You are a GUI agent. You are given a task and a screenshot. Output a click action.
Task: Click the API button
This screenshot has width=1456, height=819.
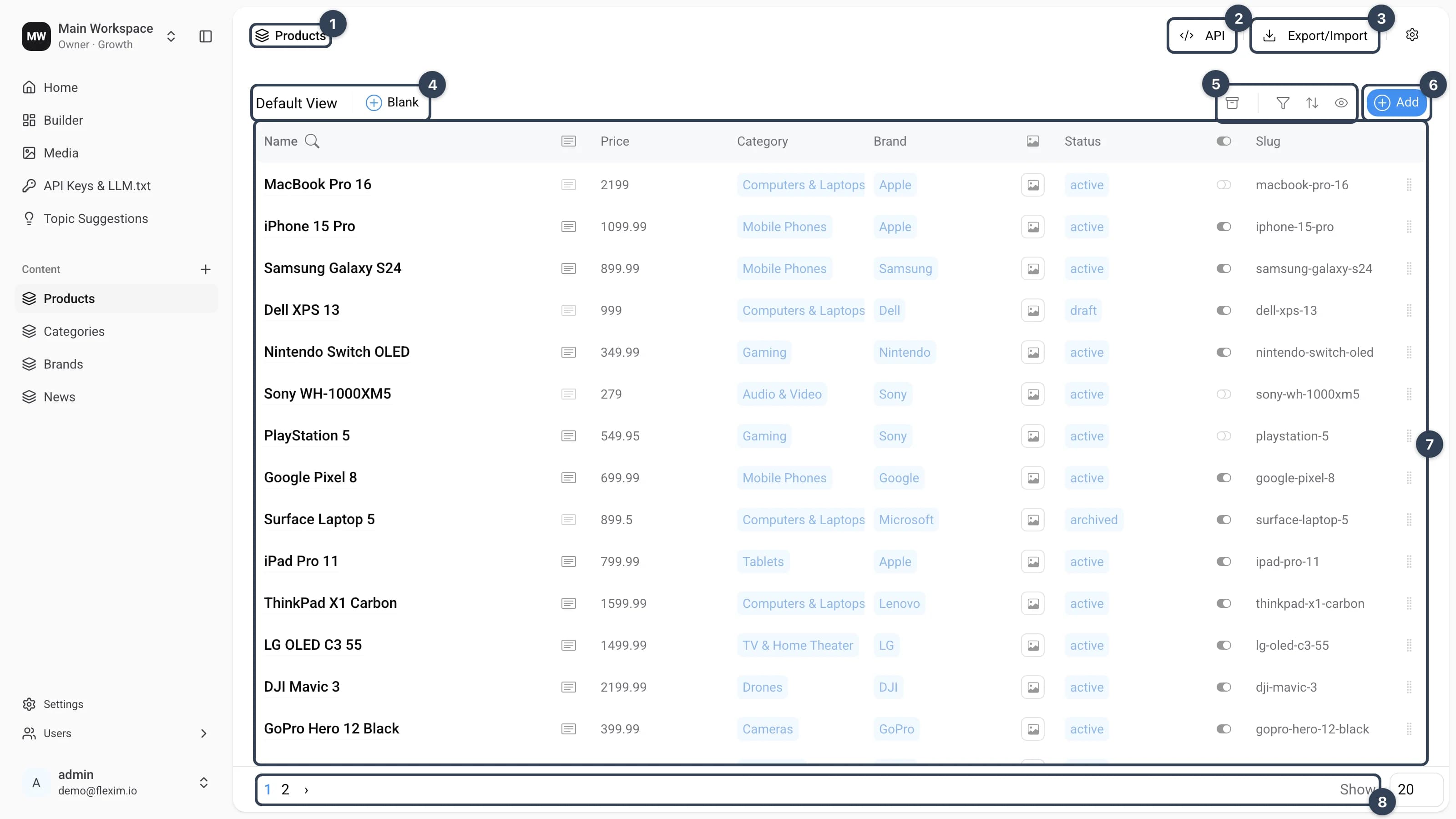[1202, 36]
